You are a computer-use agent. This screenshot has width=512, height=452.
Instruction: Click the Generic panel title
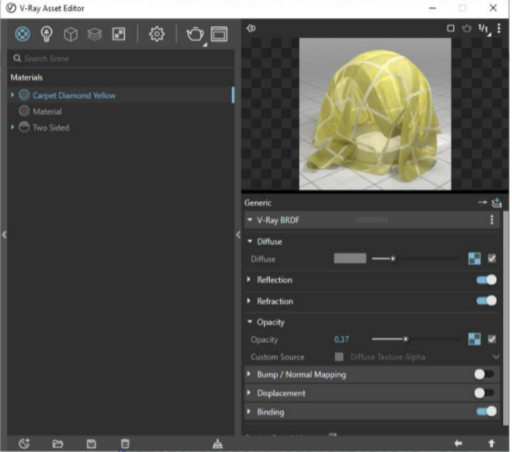(x=258, y=203)
